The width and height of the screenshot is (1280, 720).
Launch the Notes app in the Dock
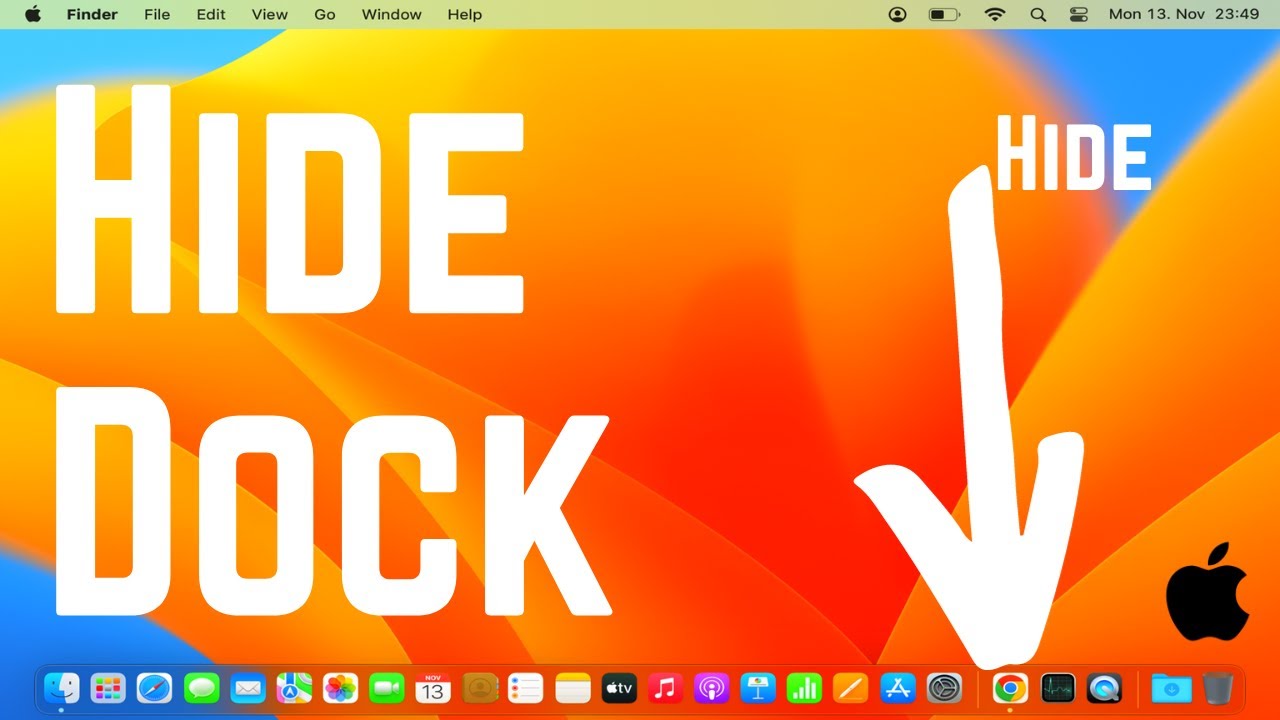[x=574, y=688]
